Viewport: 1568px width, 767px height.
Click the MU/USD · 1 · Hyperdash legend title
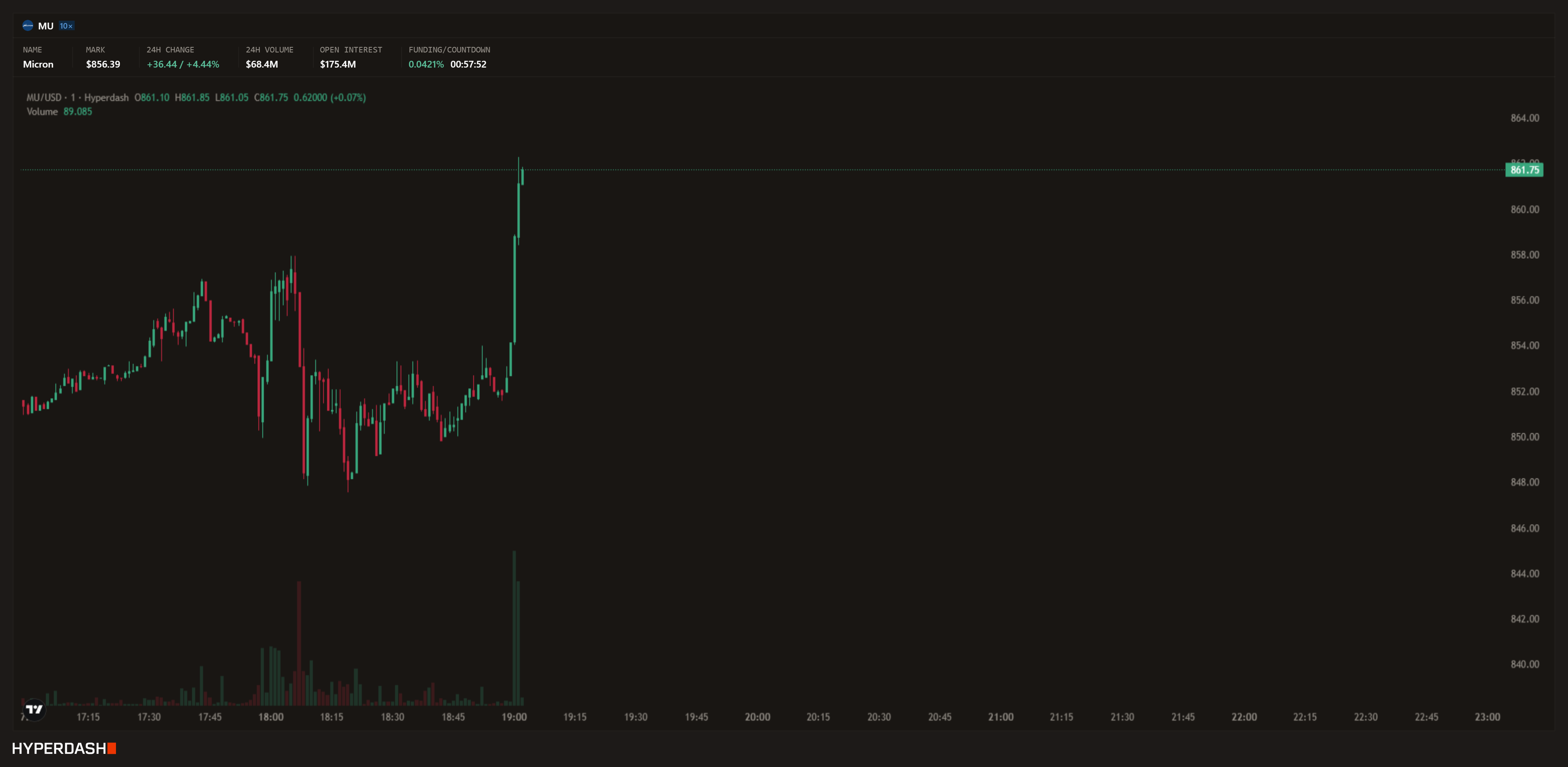[78, 97]
